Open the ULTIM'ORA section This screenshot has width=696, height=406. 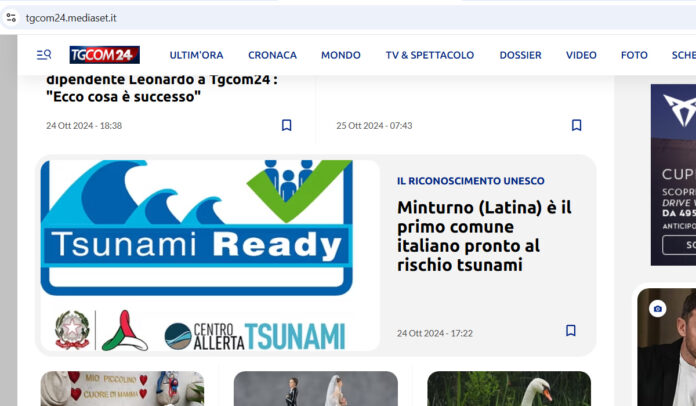(196, 55)
